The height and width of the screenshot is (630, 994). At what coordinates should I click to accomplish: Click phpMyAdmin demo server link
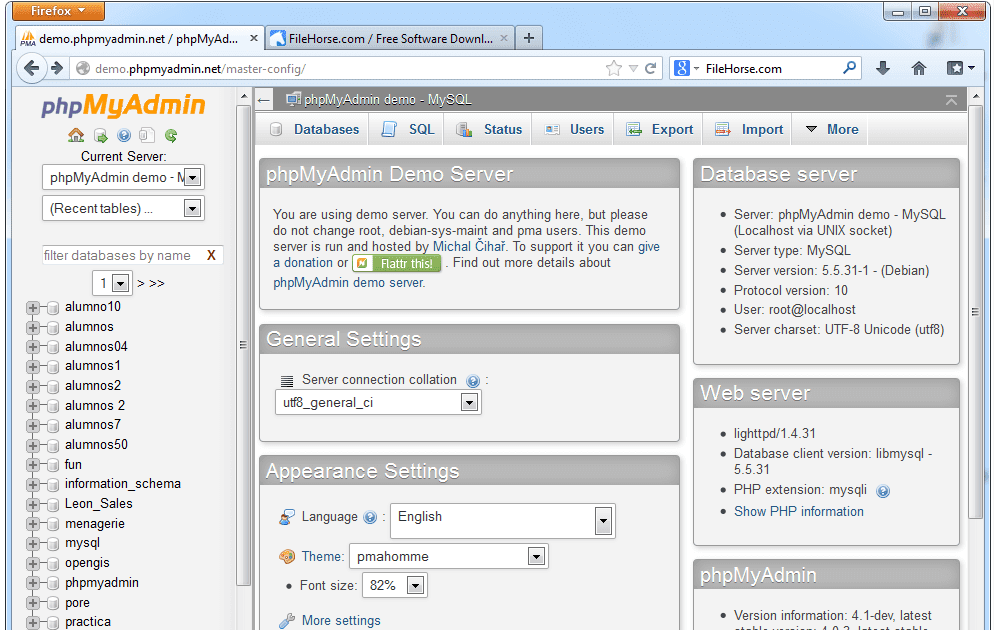pyautogui.click(x=348, y=283)
